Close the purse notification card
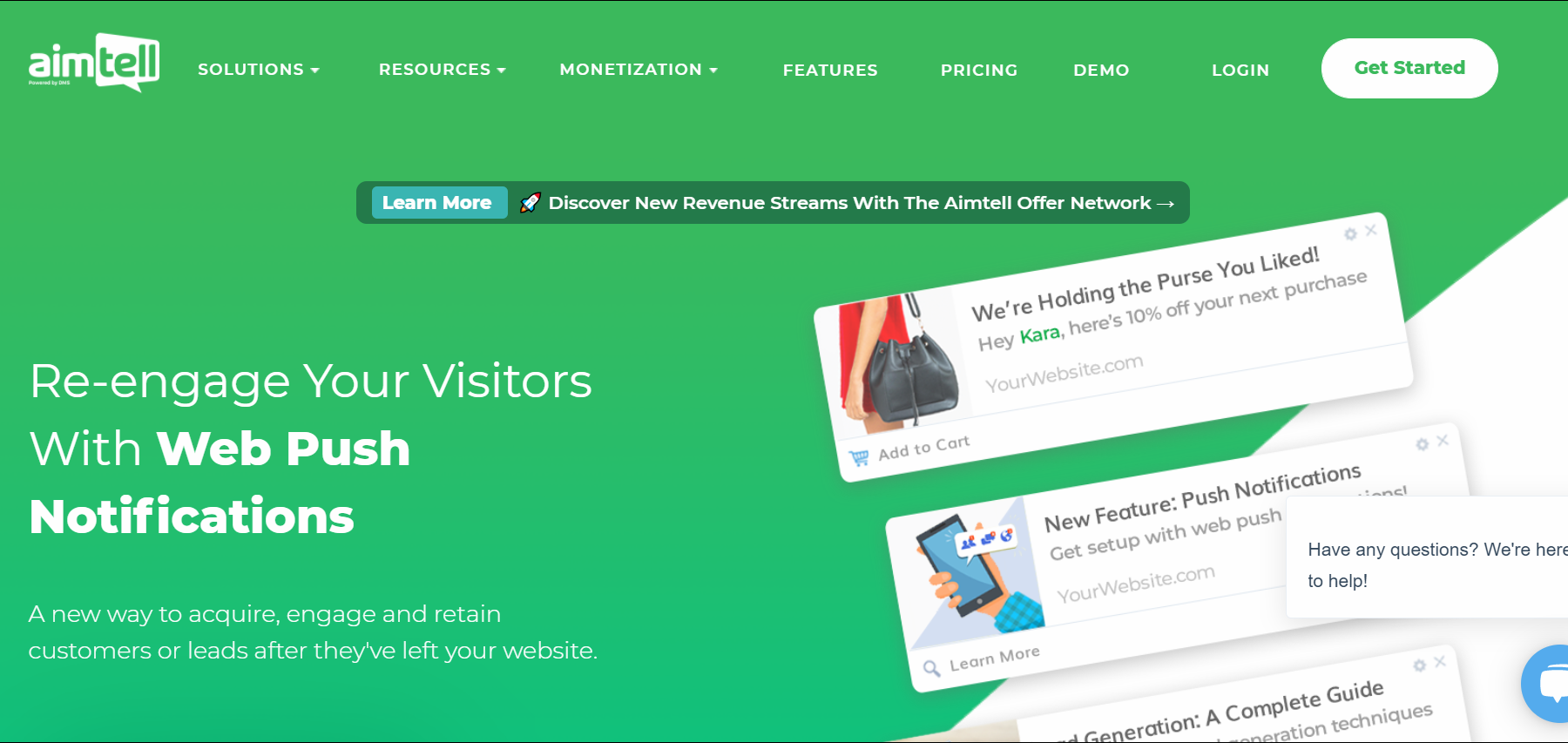Viewport: 1568px width, 743px height. point(1371,230)
